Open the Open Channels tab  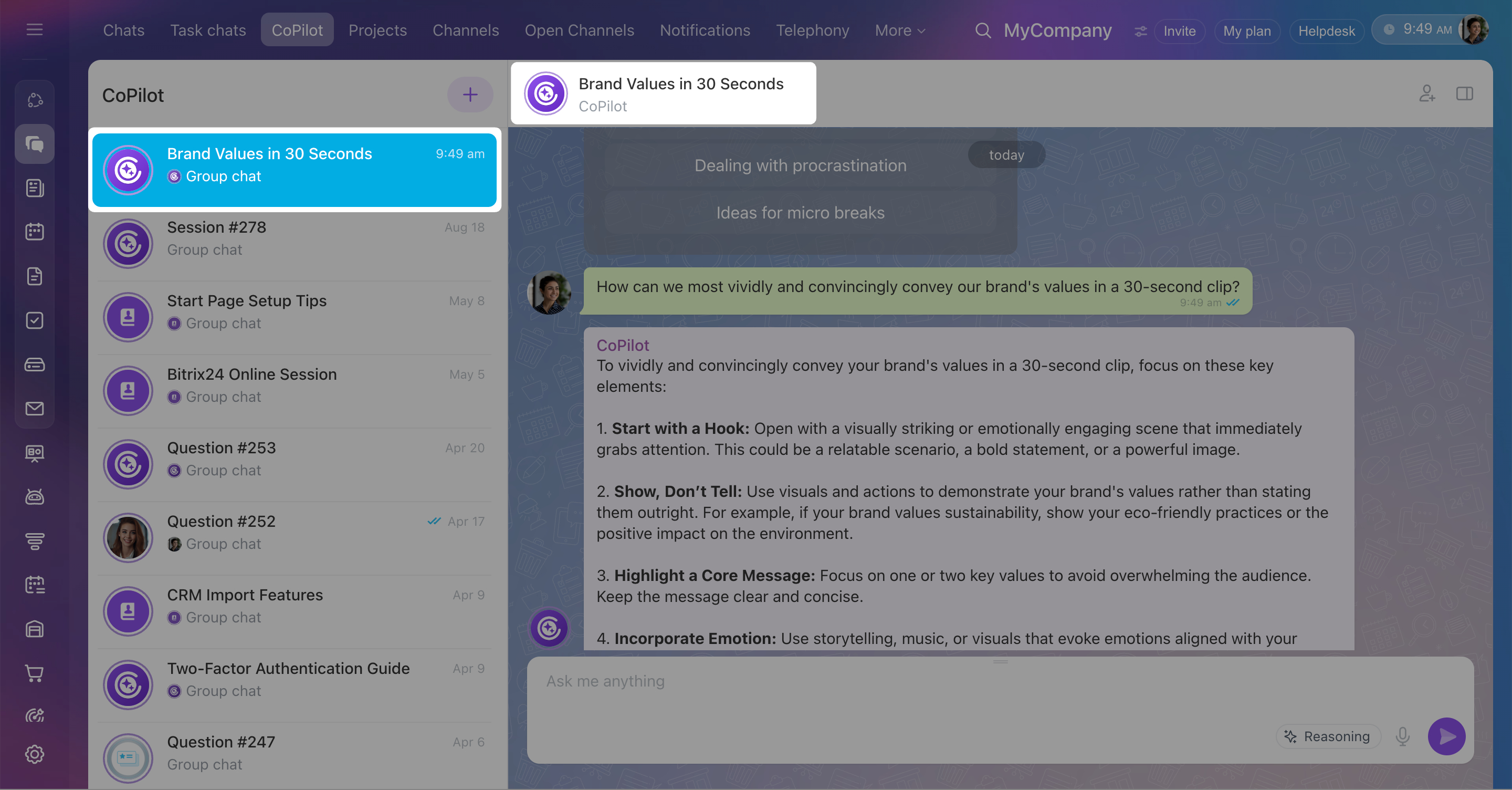coord(579,30)
